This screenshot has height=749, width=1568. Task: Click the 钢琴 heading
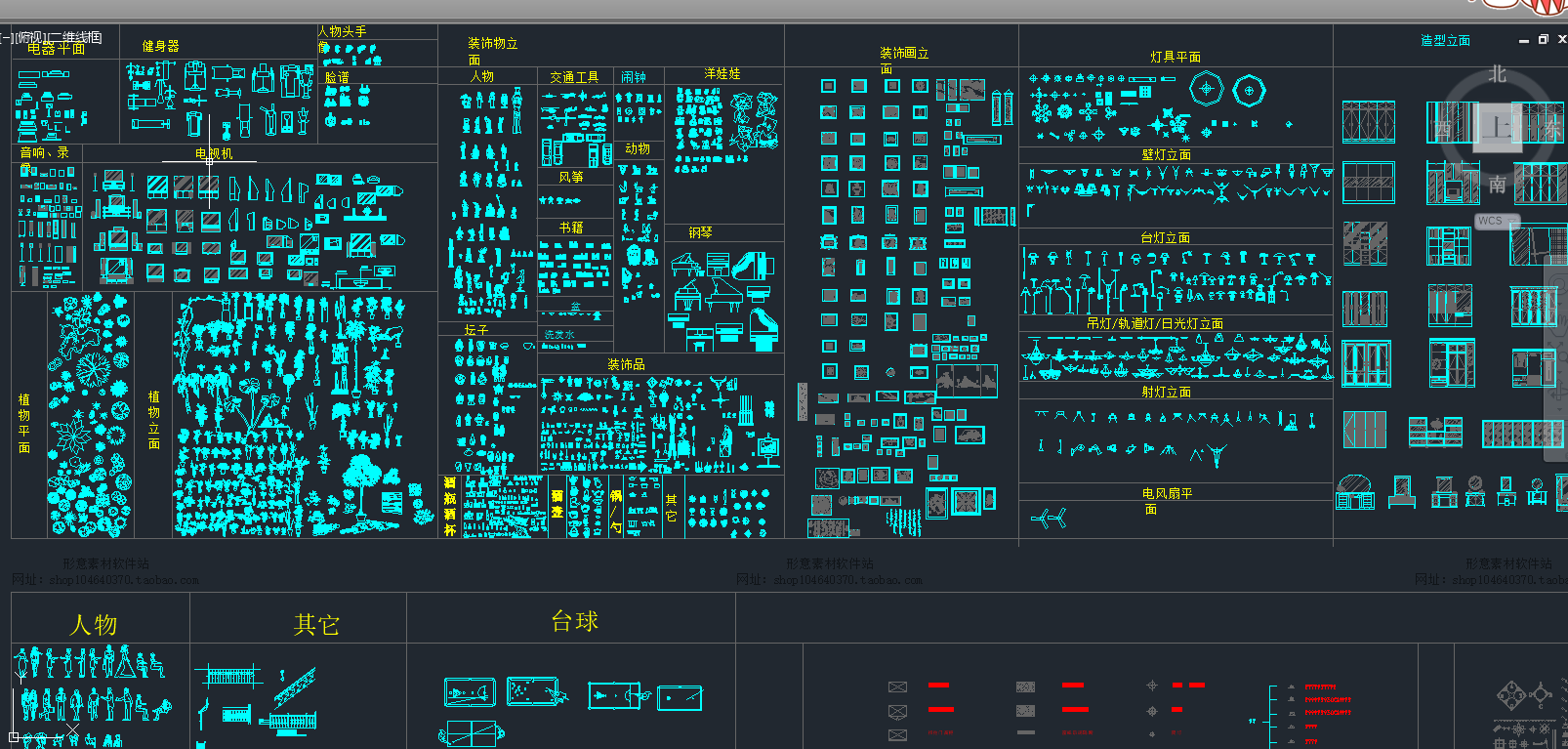[x=701, y=232]
